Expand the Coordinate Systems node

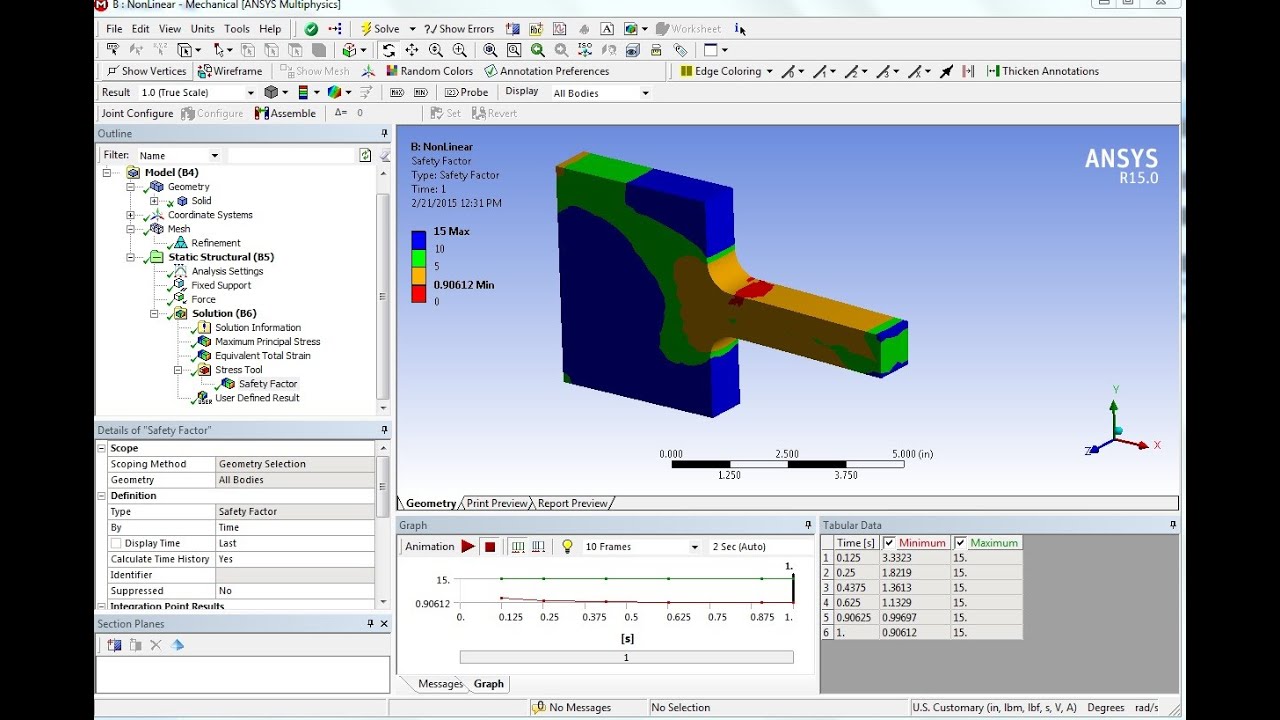point(131,215)
